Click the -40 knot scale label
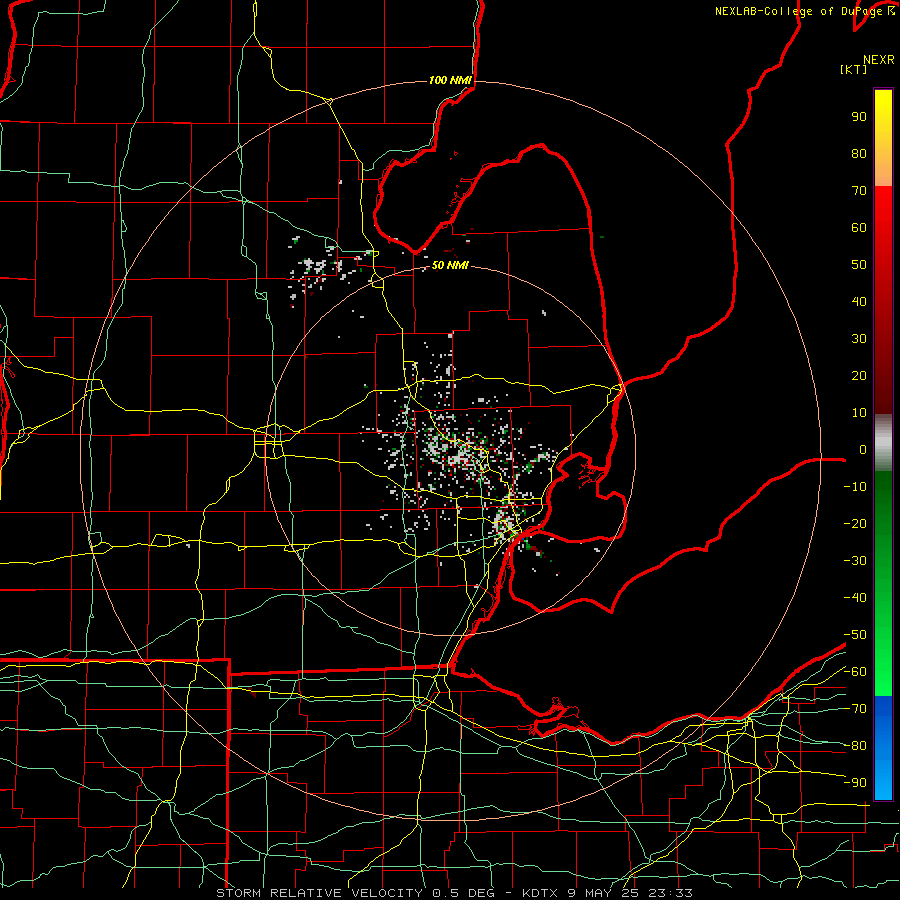900x900 pixels. [x=855, y=598]
